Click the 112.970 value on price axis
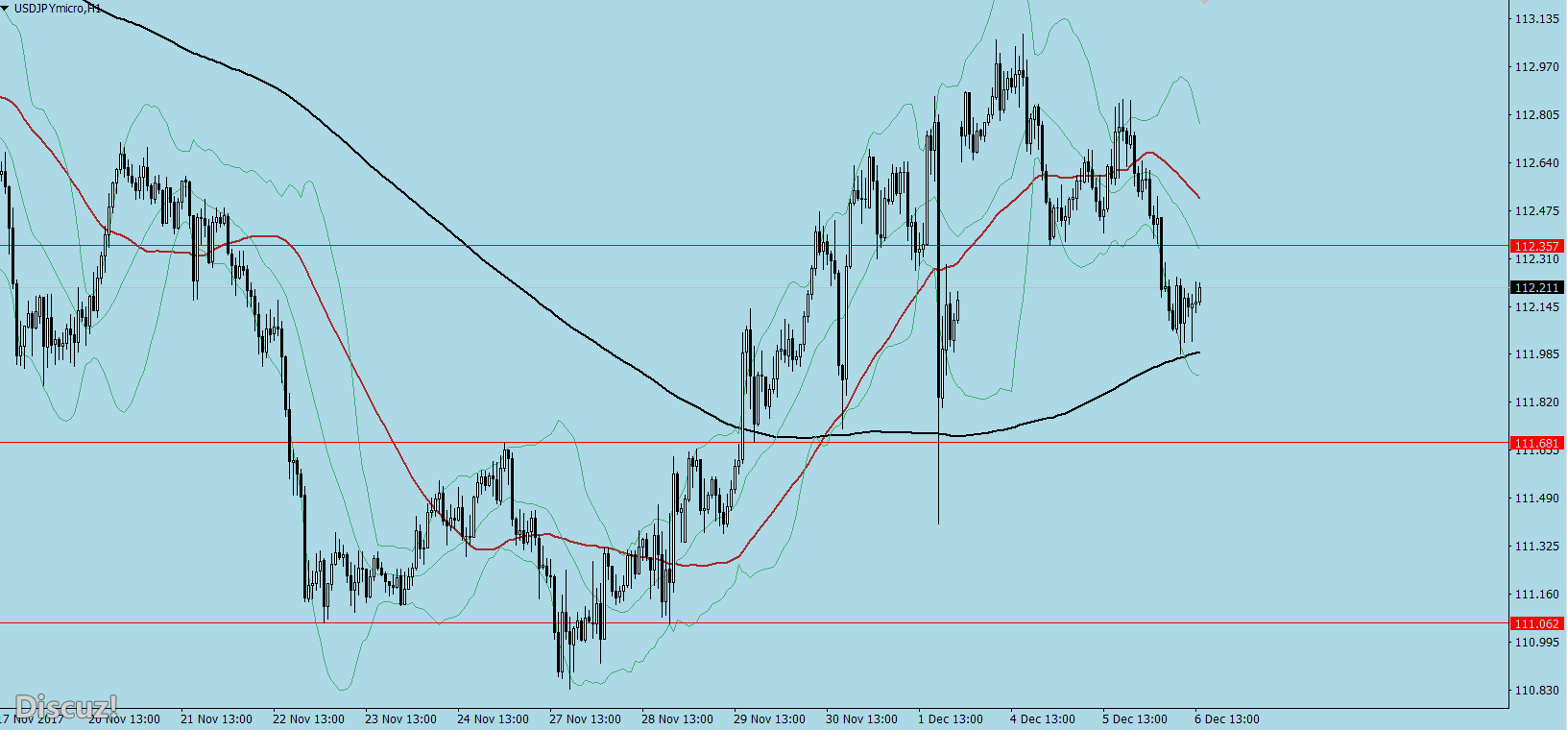The height and width of the screenshot is (730, 1568). click(1536, 66)
